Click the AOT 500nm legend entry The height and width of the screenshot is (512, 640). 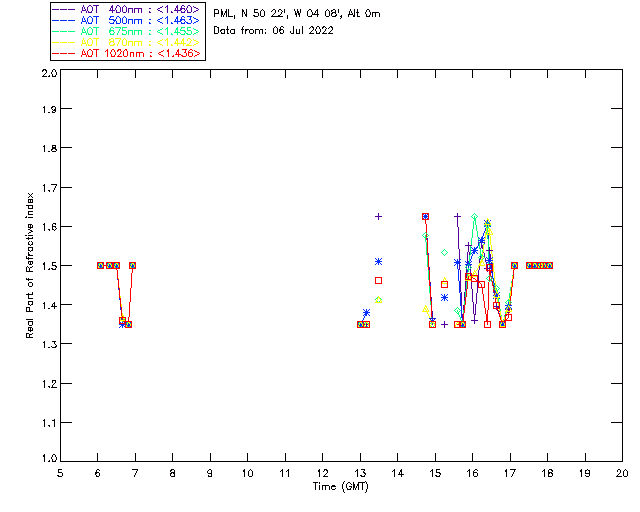[x=126, y=20]
